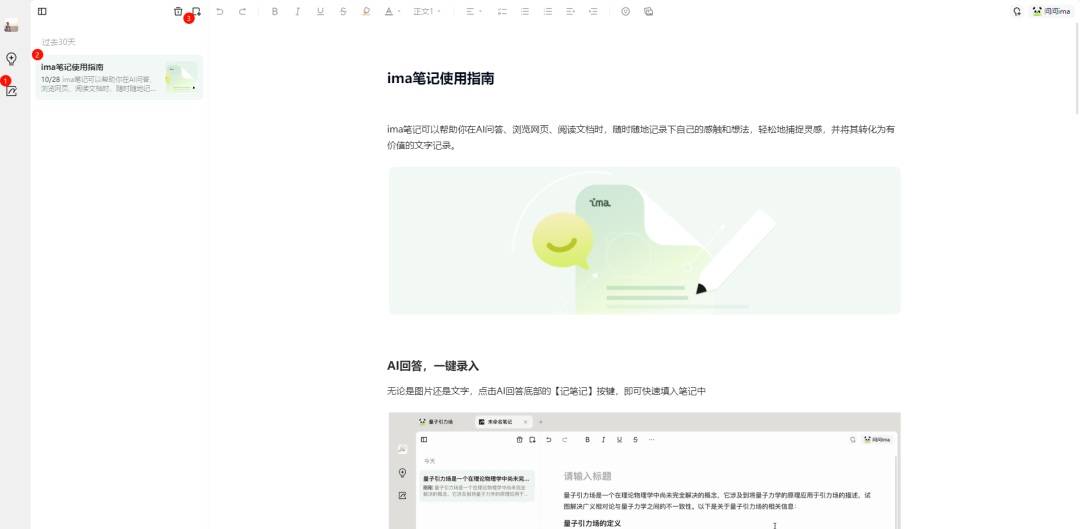This screenshot has height=529, width=1080.
Task: Toggle strikethrough formatting
Action: (x=343, y=12)
